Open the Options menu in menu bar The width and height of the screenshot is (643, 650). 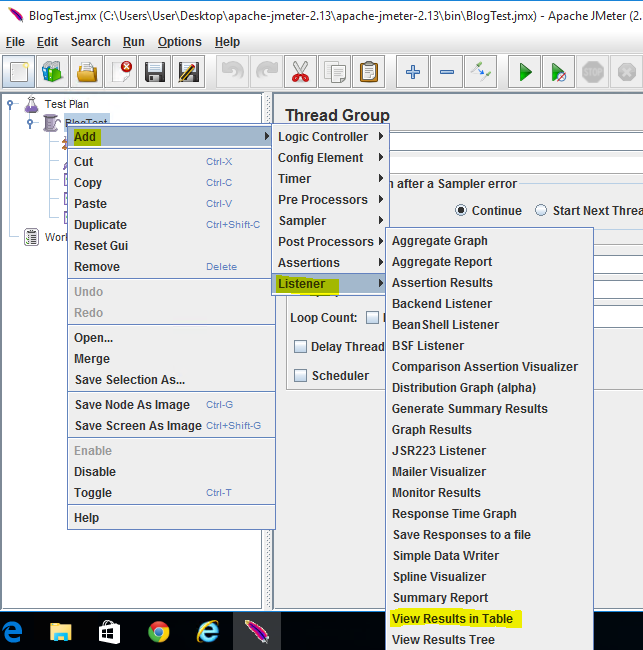point(180,42)
